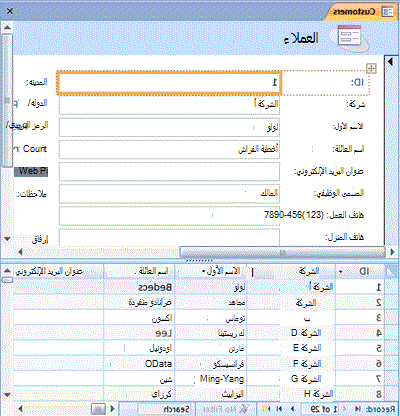Click the OData last name cell
The height and width of the screenshot is (416, 400).
tap(139, 363)
